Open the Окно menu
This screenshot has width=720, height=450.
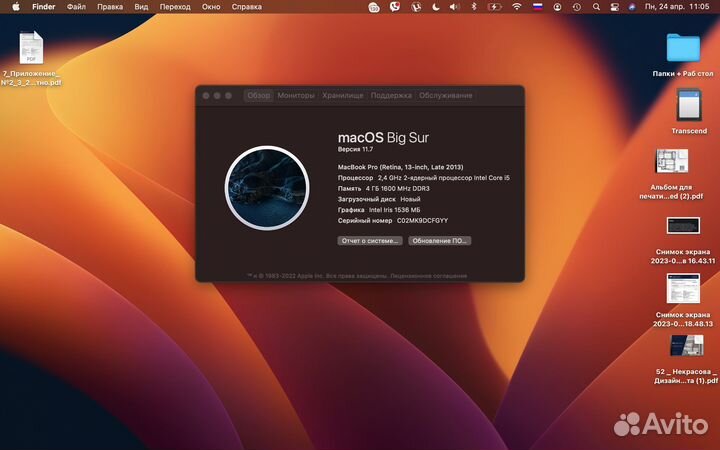click(211, 7)
